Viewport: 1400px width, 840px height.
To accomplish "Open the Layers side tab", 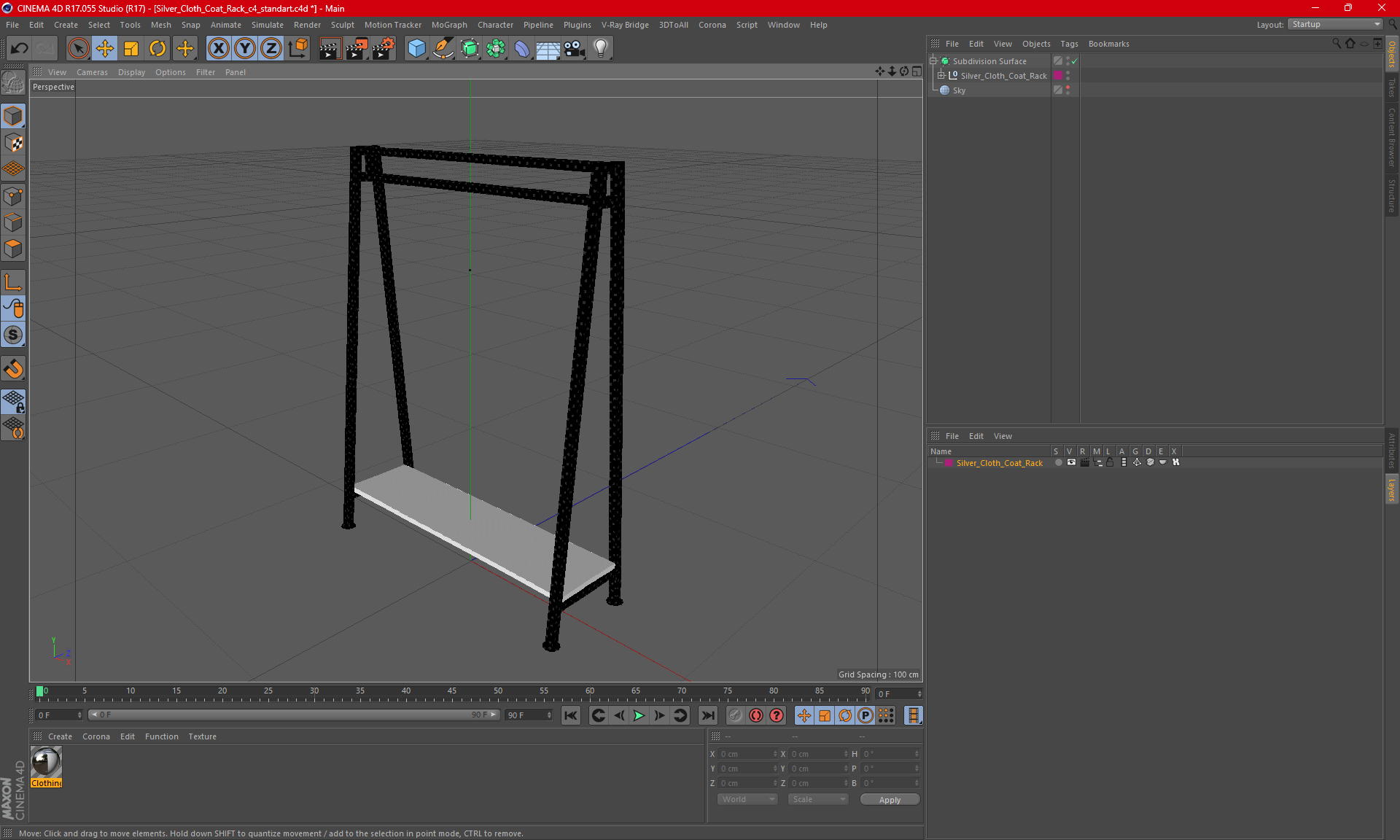I will tap(1392, 489).
